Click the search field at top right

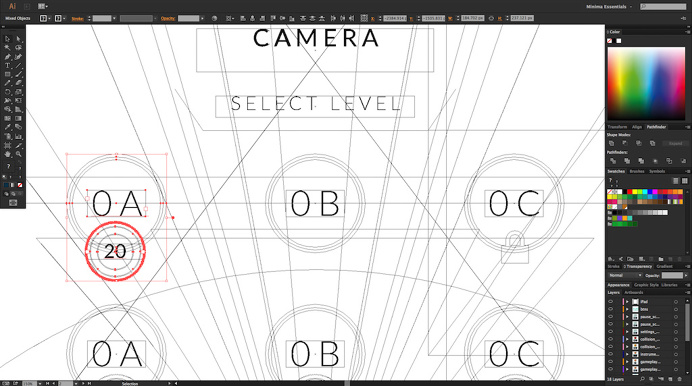click(x=663, y=7)
